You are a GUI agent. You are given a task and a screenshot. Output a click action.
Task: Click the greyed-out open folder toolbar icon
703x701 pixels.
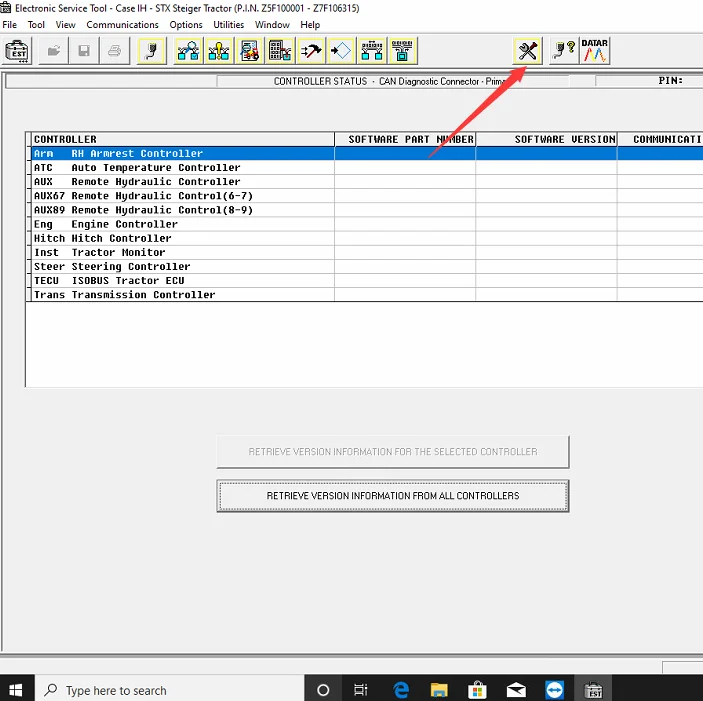[x=54, y=51]
